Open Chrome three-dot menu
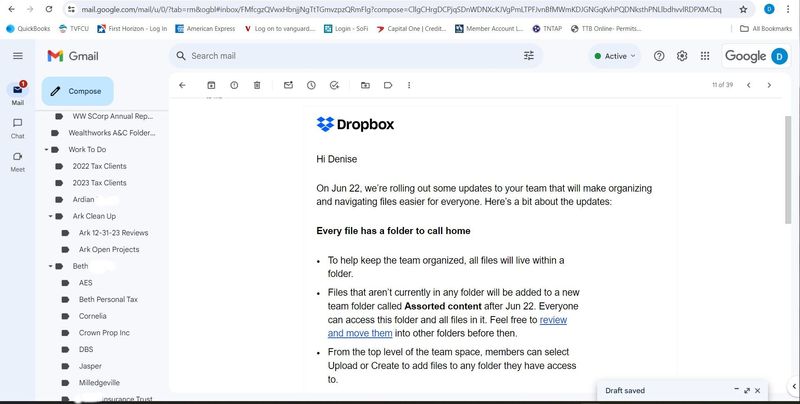 [x=789, y=9]
